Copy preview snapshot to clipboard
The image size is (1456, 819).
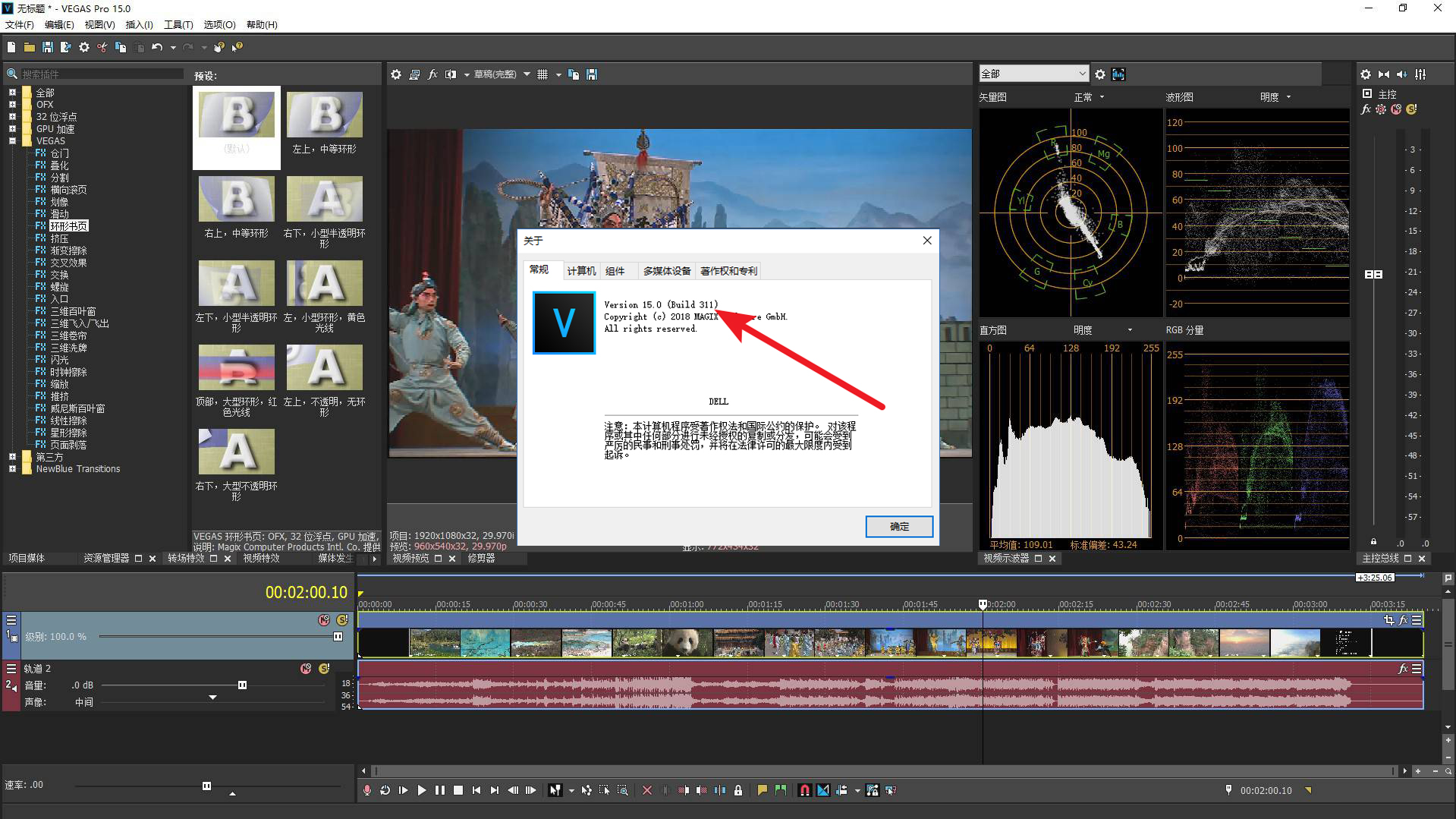click(x=574, y=74)
